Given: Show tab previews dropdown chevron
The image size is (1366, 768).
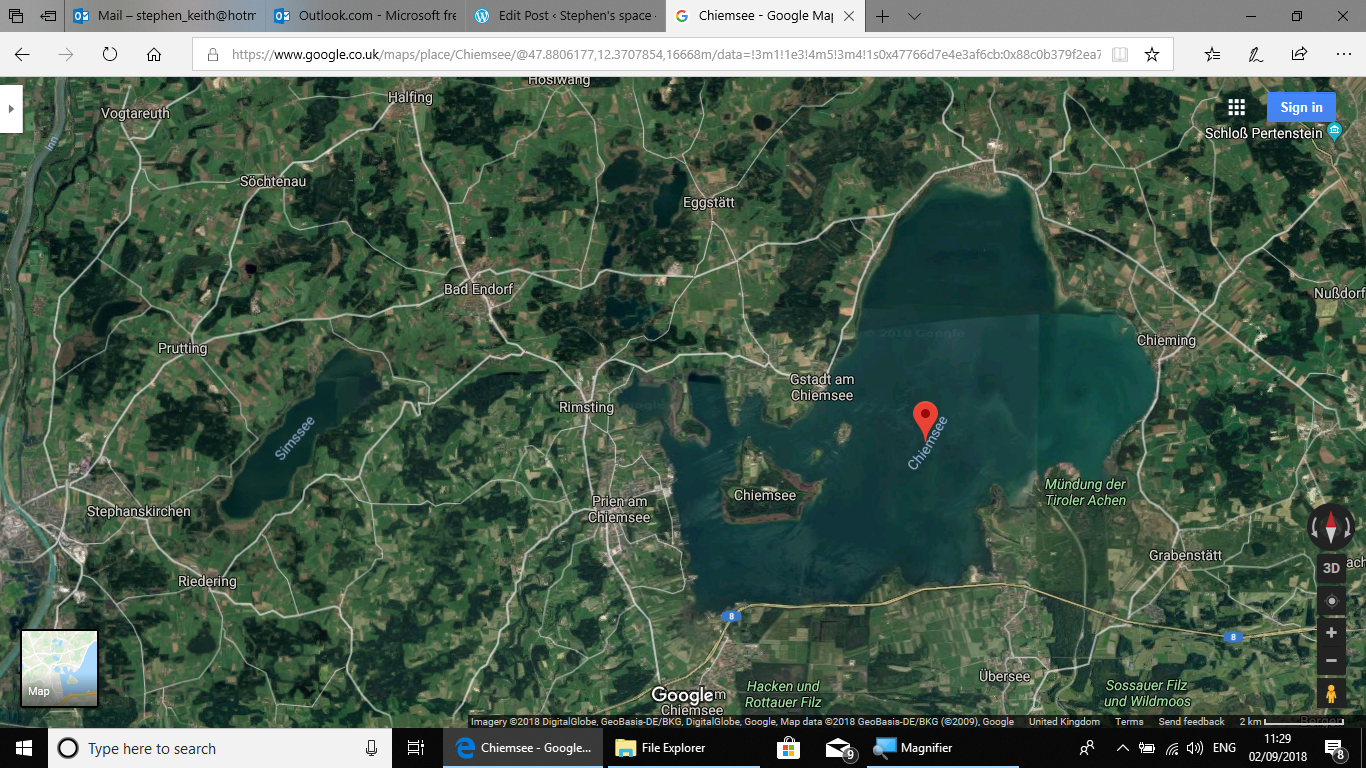Looking at the screenshot, I should [914, 16].
